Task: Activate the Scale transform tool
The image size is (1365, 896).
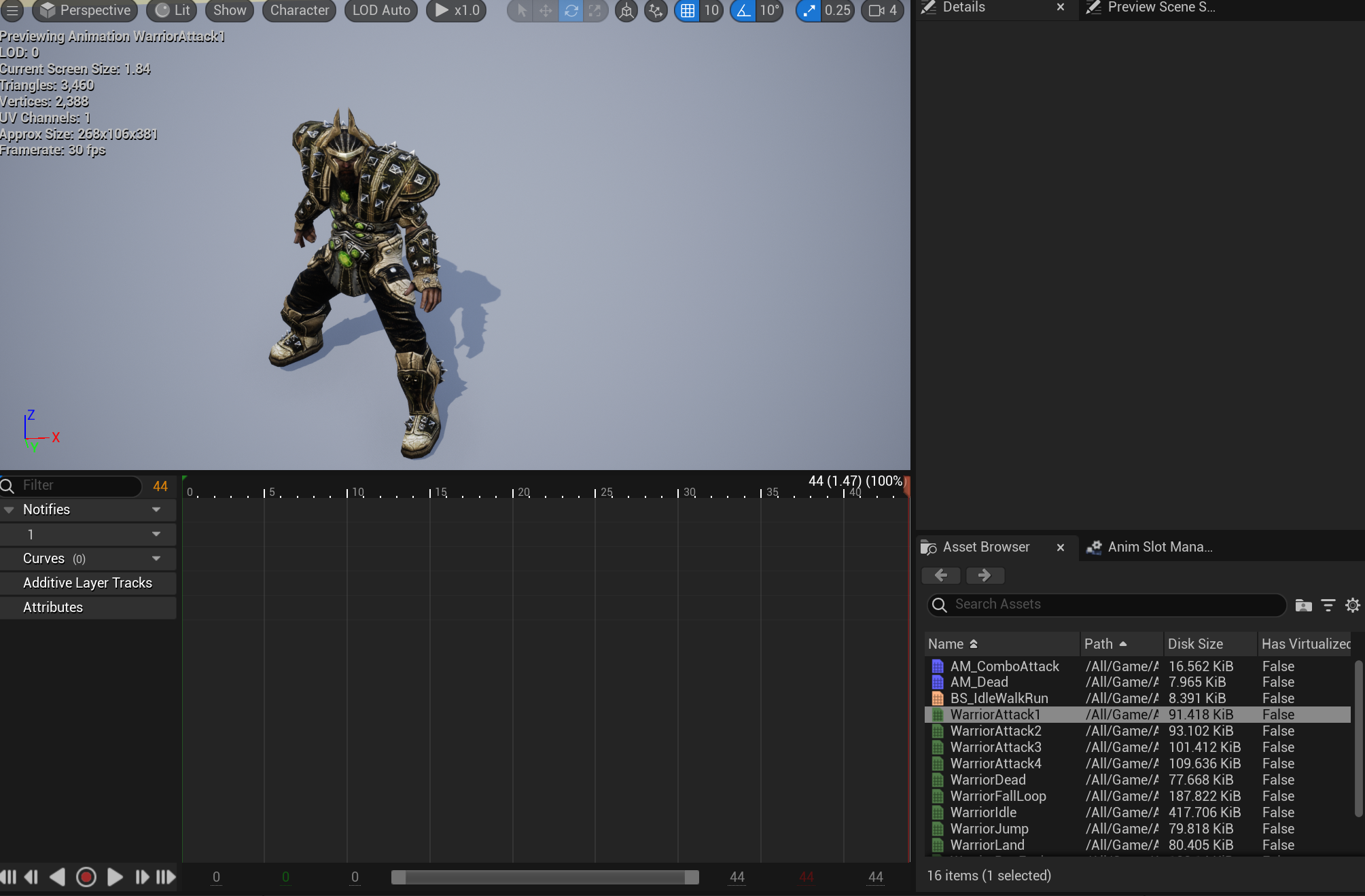Action: pyautogui.click(x=595, y=11)
